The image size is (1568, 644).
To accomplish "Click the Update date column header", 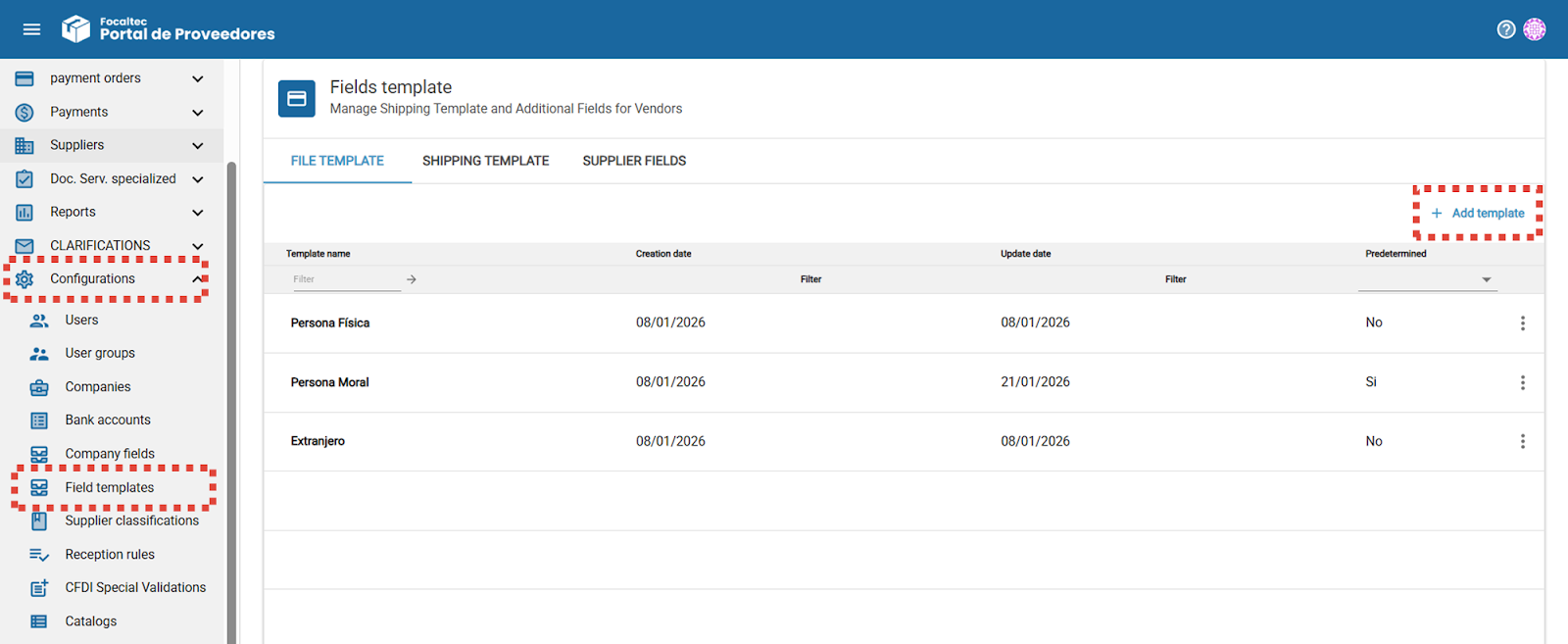I will (x=1025, y=254).
